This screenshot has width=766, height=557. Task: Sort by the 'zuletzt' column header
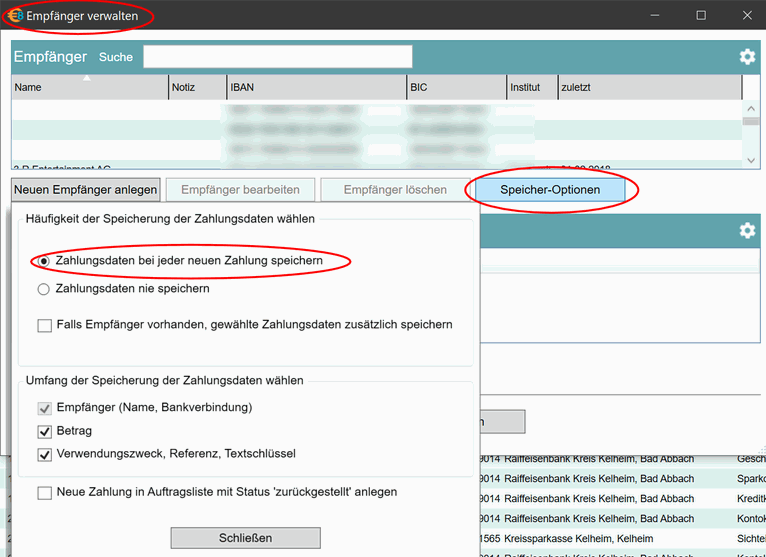click(648, 88)
